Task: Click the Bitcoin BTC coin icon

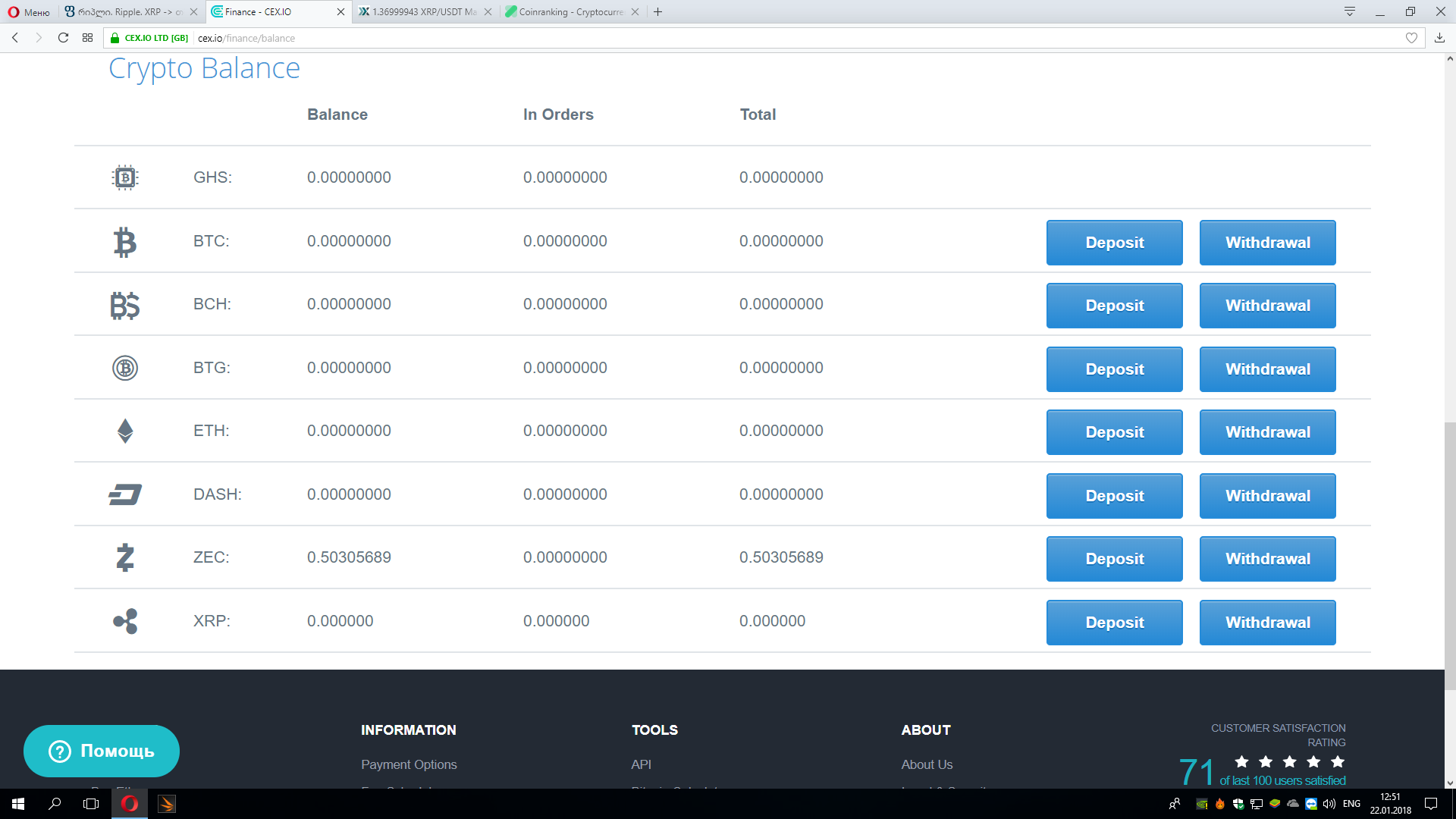Action: (125, 243)
